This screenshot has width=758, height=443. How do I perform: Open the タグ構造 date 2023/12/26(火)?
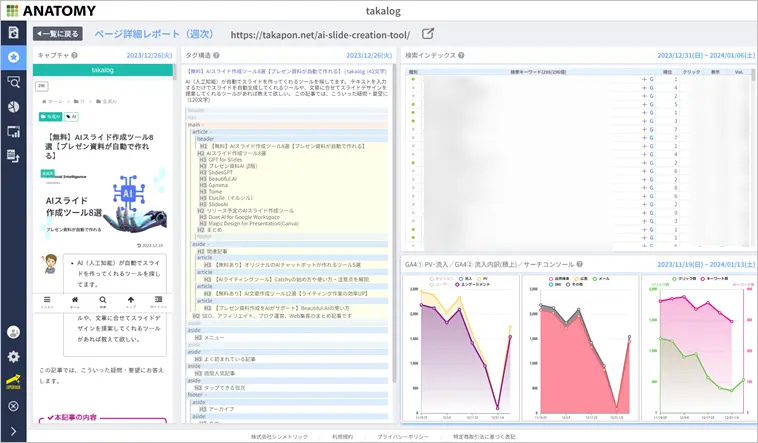pyautogui.click(x=369, y=55)
